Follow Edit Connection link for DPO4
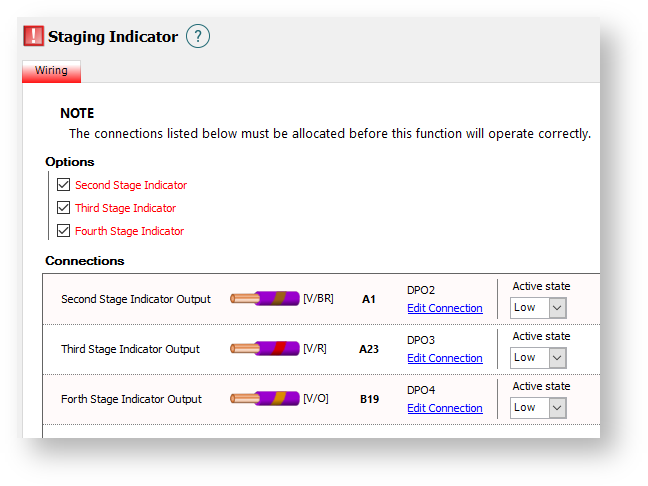 pyautogui.click(x=444, y=408)
